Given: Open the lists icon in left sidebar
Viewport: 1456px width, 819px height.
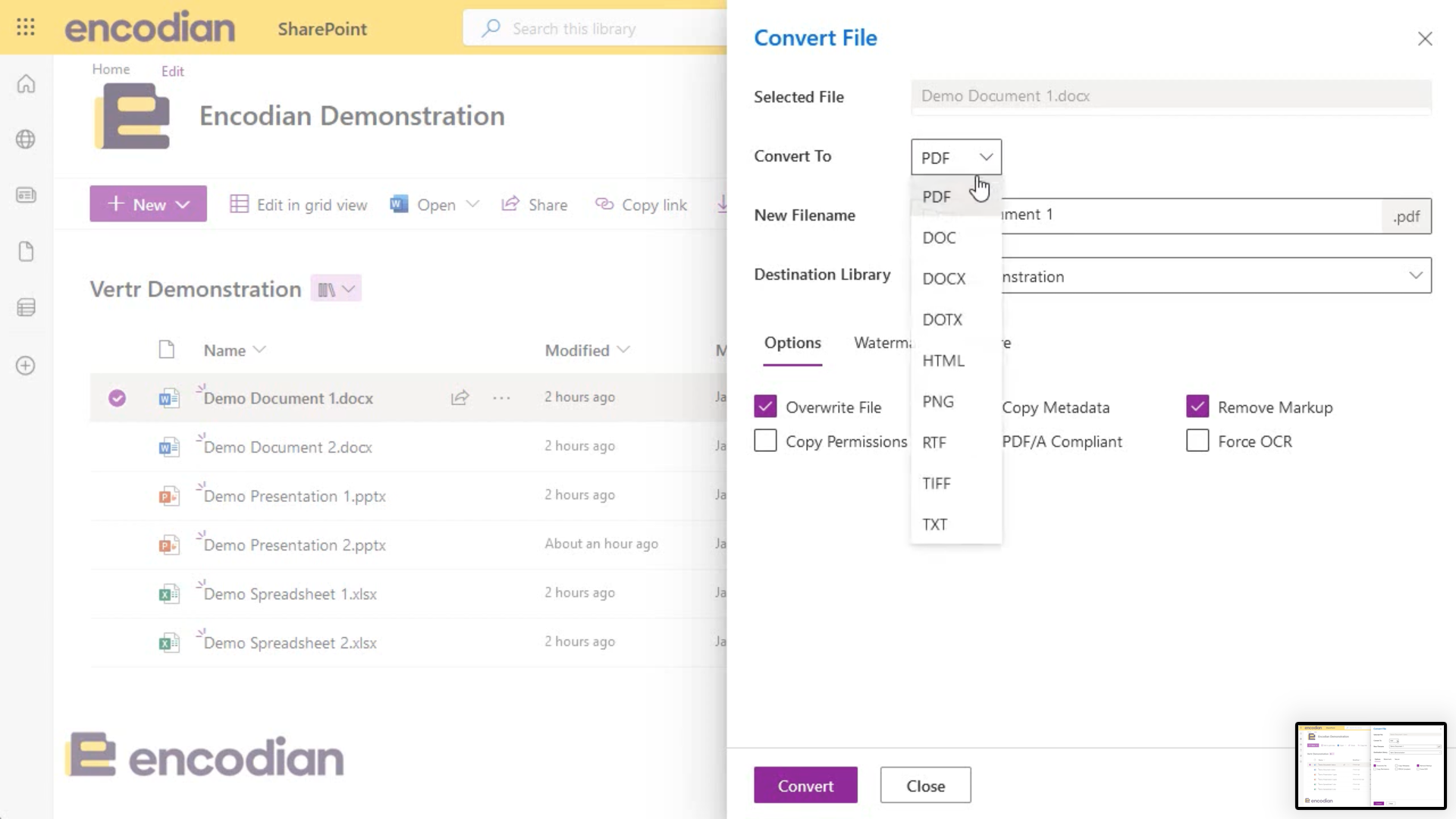Looking at the screenshot, I should (26, 308).
